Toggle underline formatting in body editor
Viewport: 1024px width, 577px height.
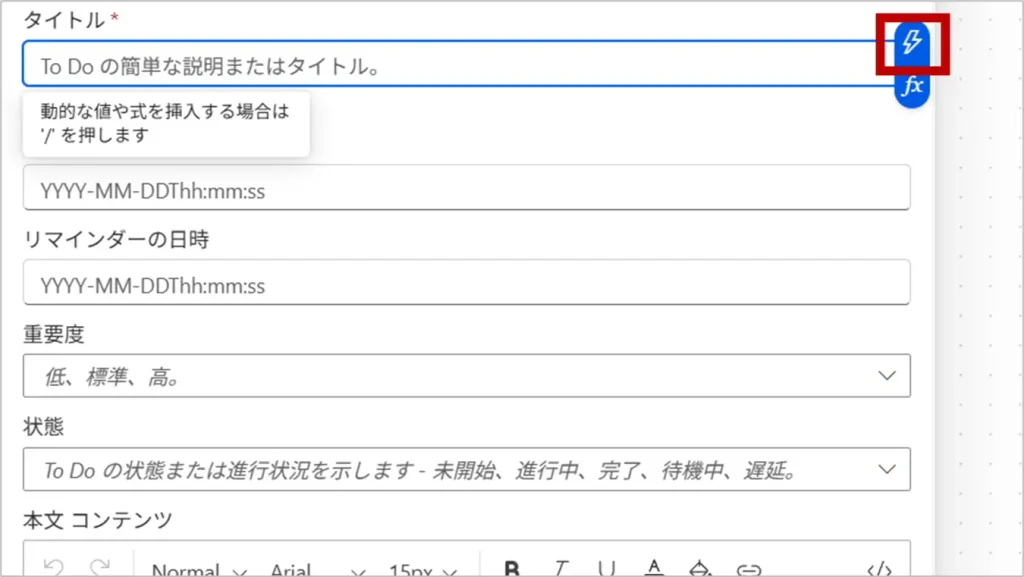click(607, 569)
